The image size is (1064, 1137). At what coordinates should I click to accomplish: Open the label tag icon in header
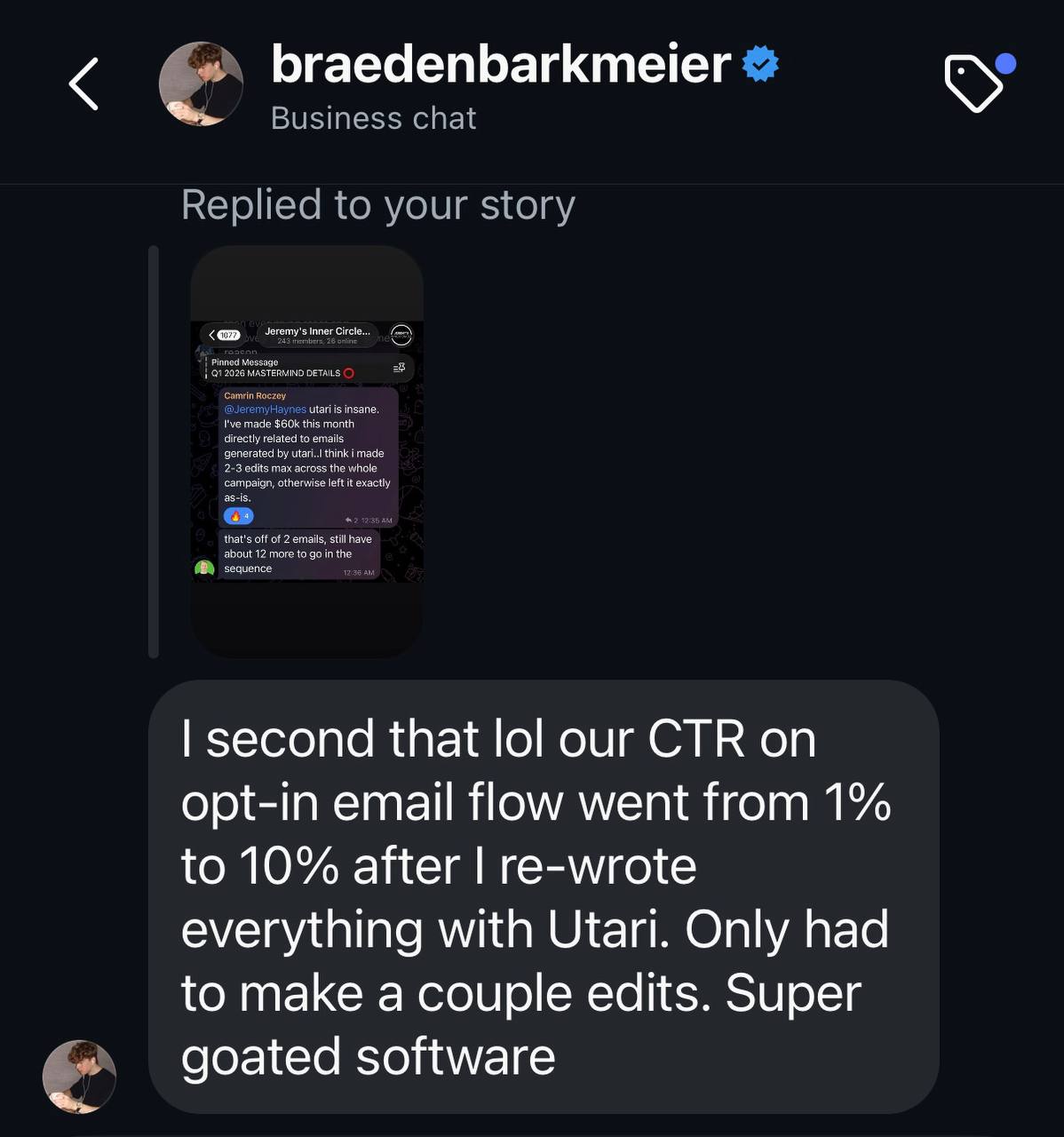coord(973,84)
